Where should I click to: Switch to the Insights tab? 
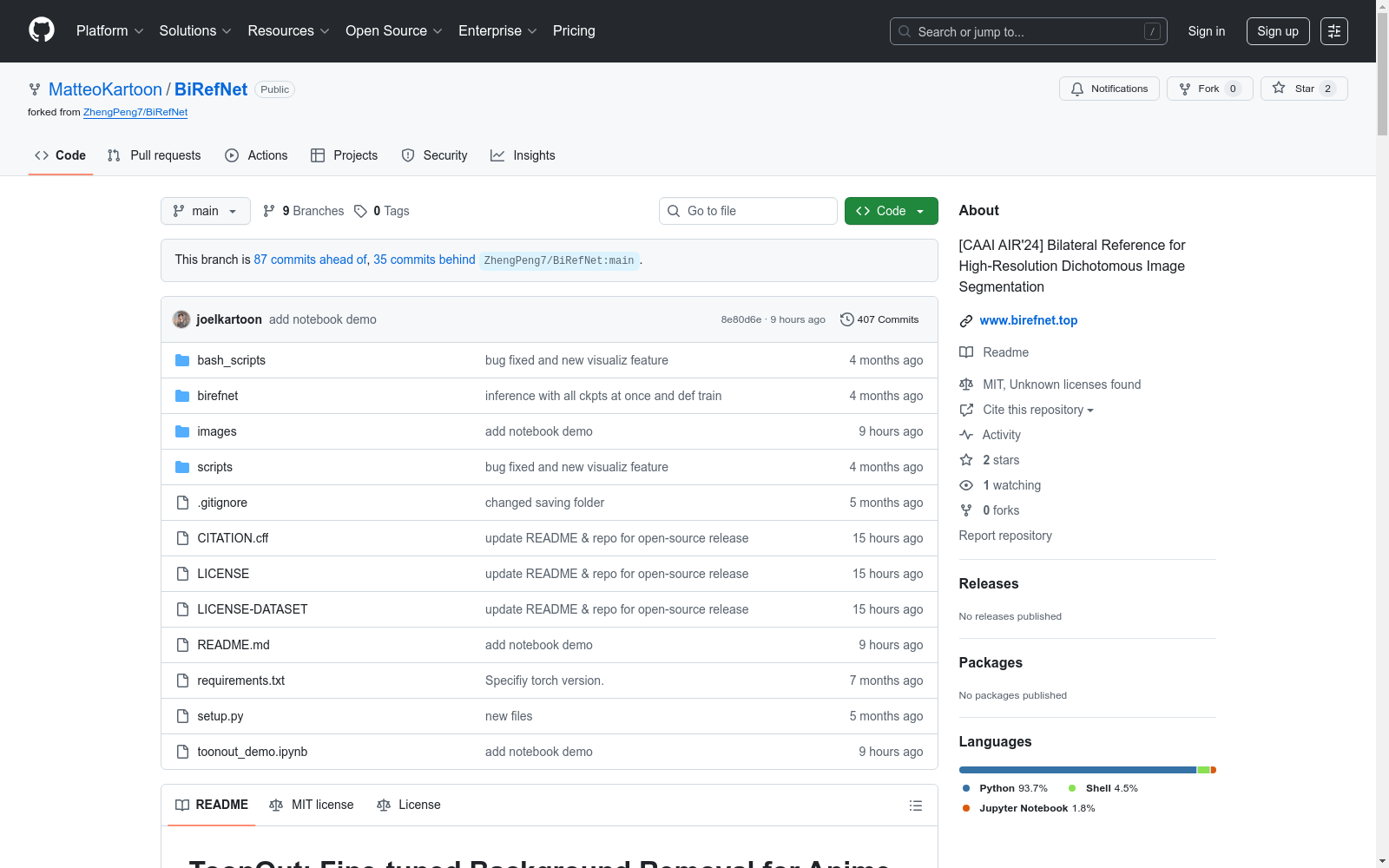(x=523, y=155)
